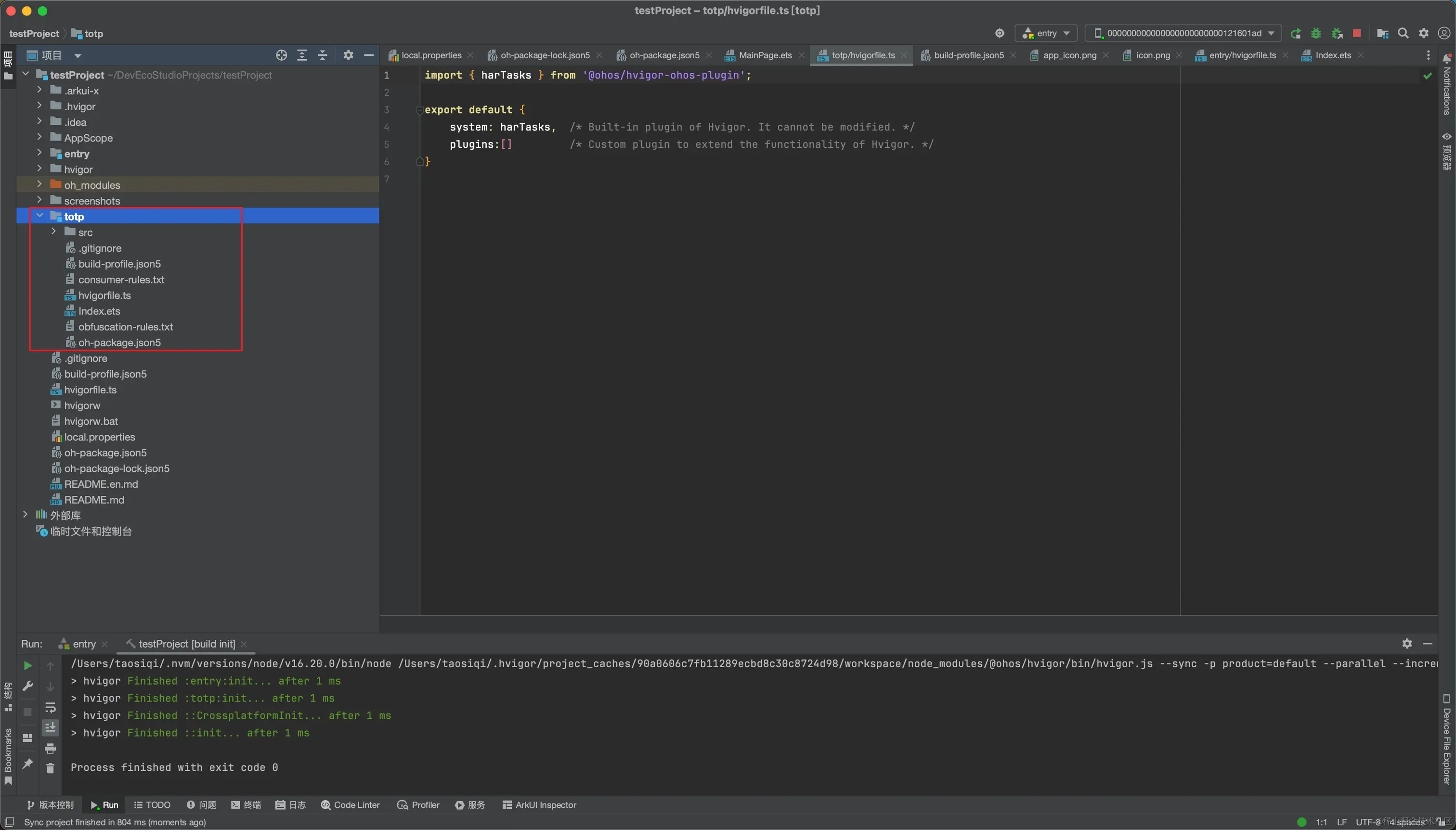
Task: Collapse all in project panel
Action: pyautogui.click(x=323, y=55)
